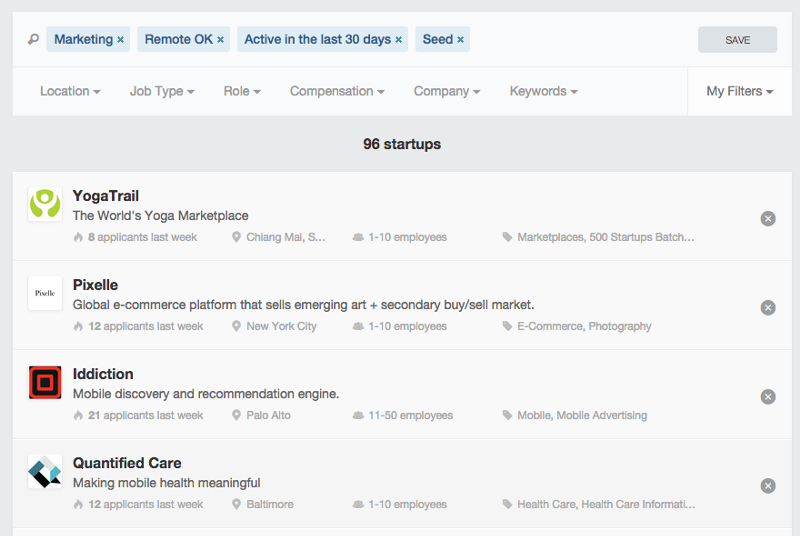Open the My Filters menu

pos(739,91)
